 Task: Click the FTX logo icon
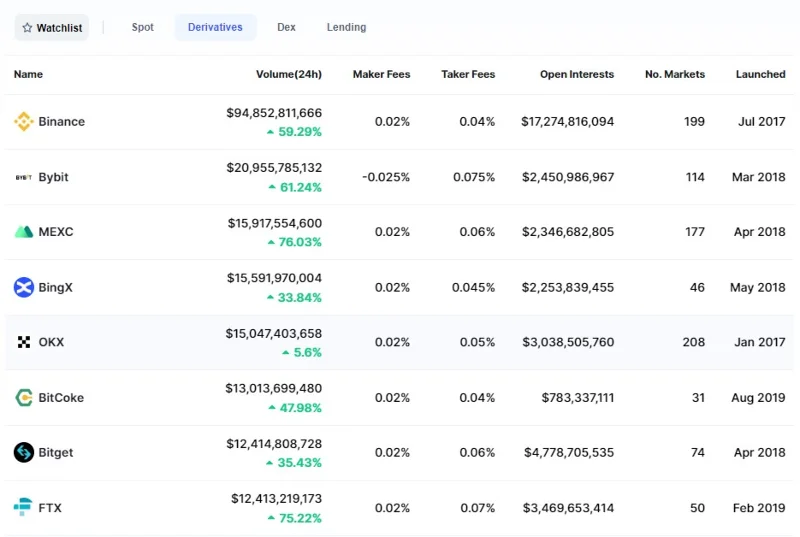coord(23,507)
